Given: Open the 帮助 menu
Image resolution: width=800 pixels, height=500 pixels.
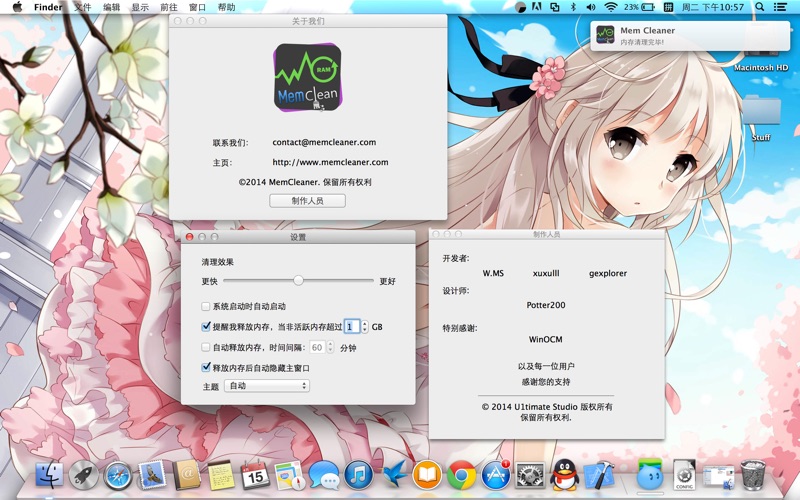Looking at the screenshot, I should (x=227, y=7).
